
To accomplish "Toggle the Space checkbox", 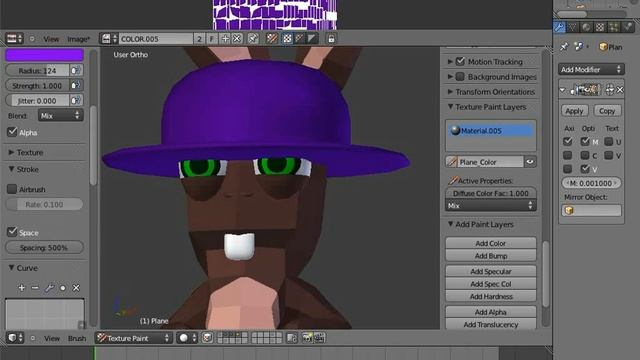I will click(x=12, y=232).
